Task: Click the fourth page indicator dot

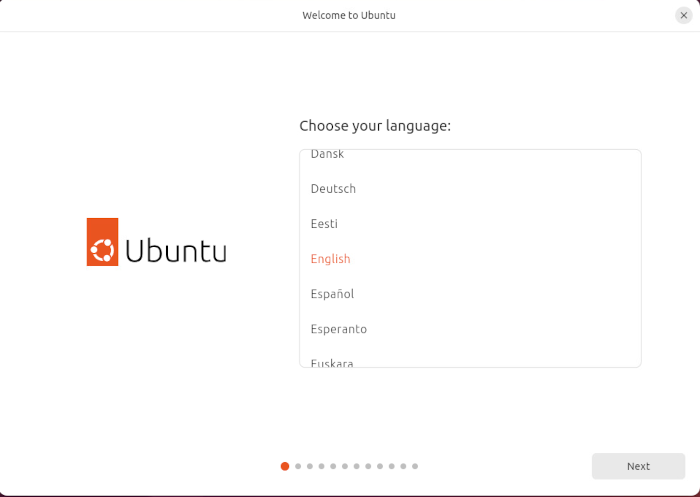Action: pyautogui.click(x=321, y=466)
